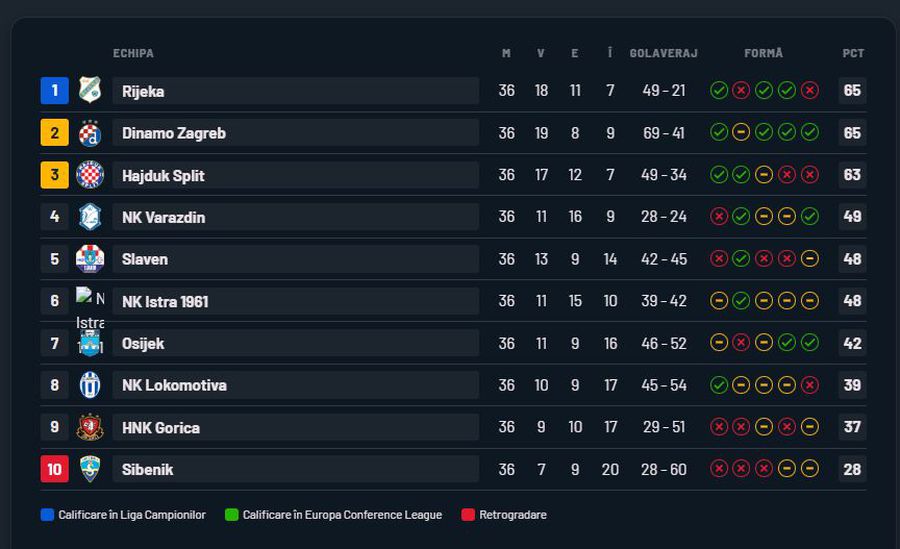Sort by the Golaveraj column header

click(663, 53)
